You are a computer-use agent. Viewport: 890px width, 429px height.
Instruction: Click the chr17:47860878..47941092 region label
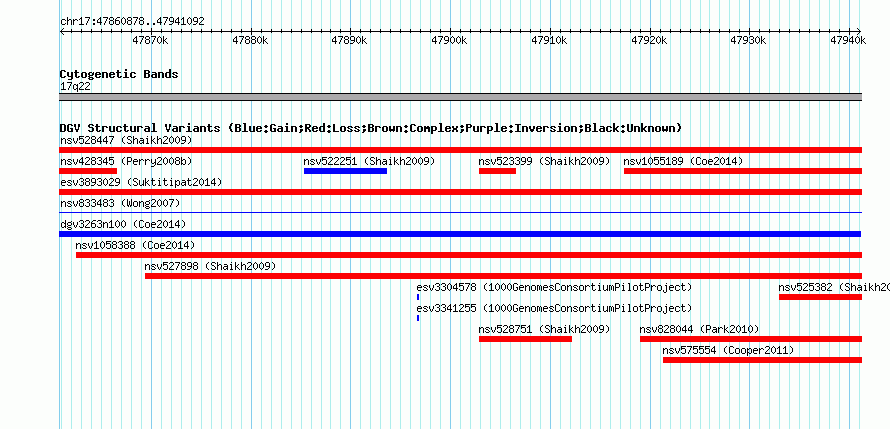(132, 21)
